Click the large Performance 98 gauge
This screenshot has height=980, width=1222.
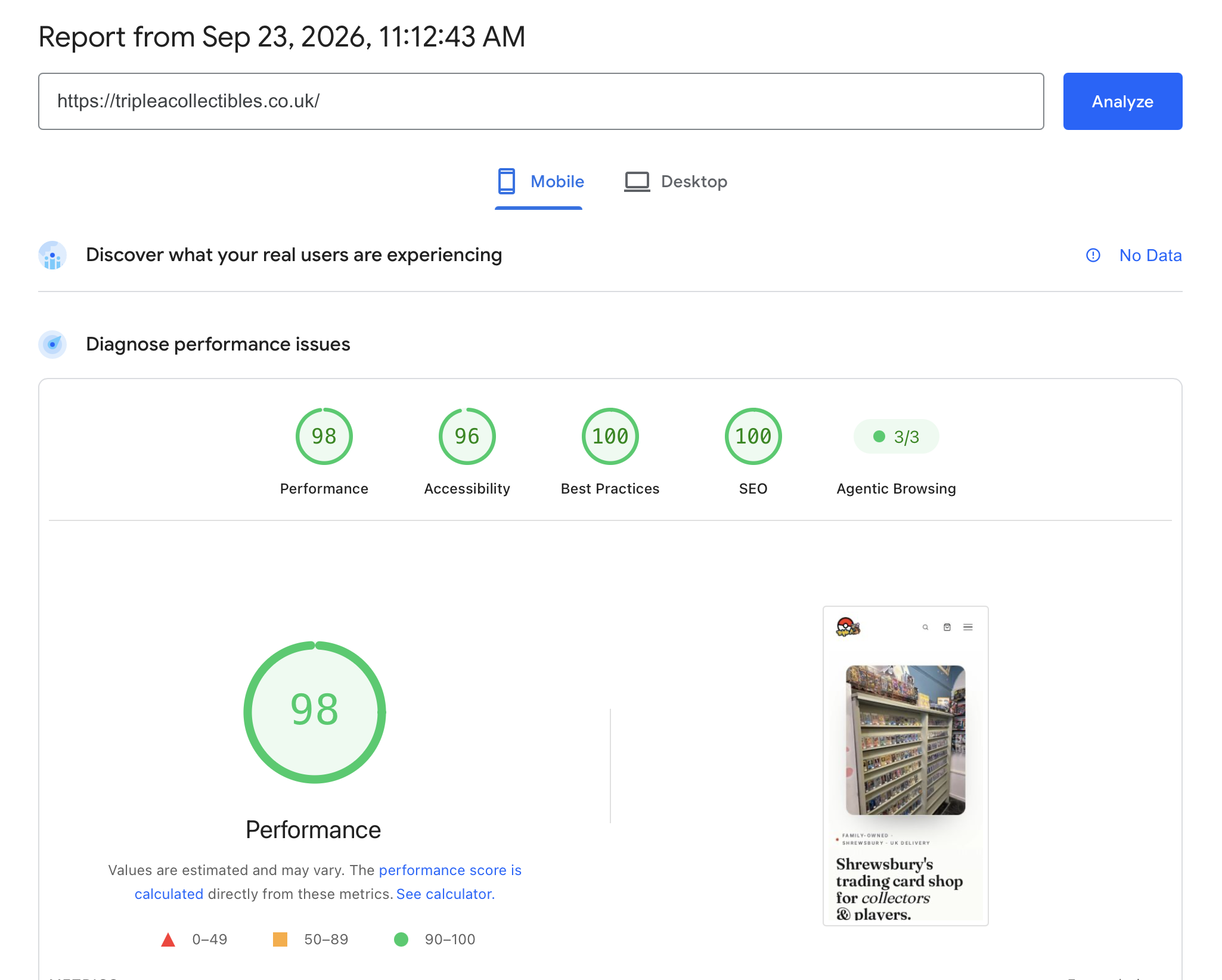click(315, 712)
